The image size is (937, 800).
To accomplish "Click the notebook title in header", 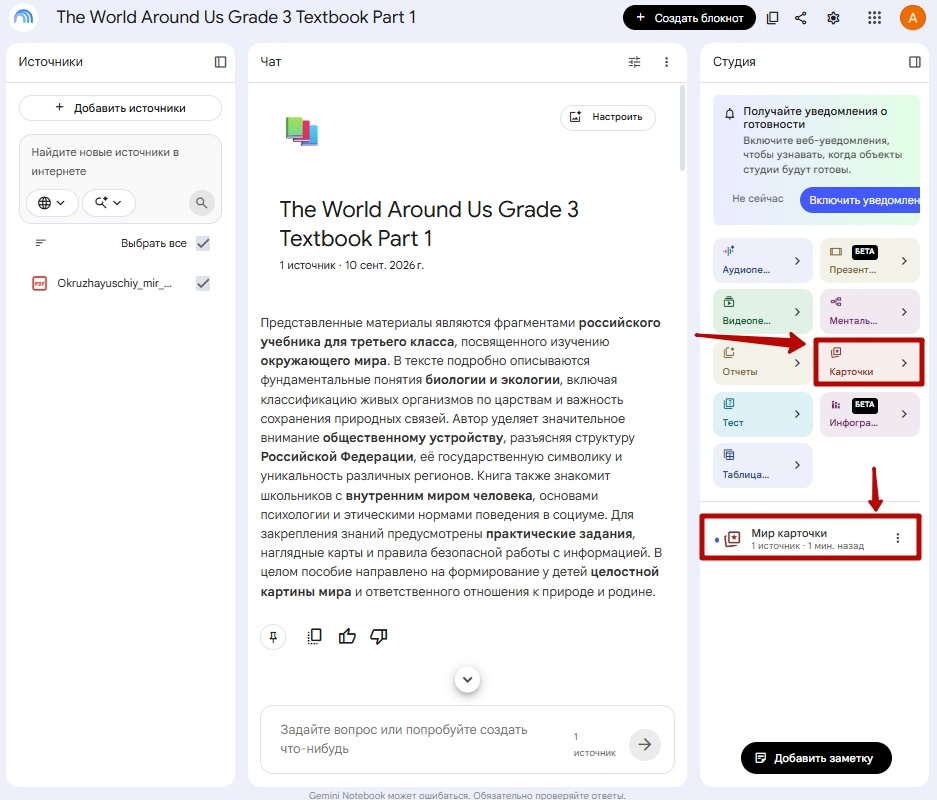I will point(236,17).
